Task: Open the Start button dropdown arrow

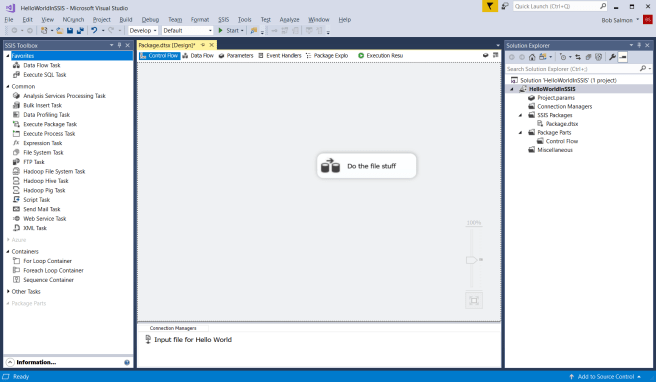Action: [242, 31]
